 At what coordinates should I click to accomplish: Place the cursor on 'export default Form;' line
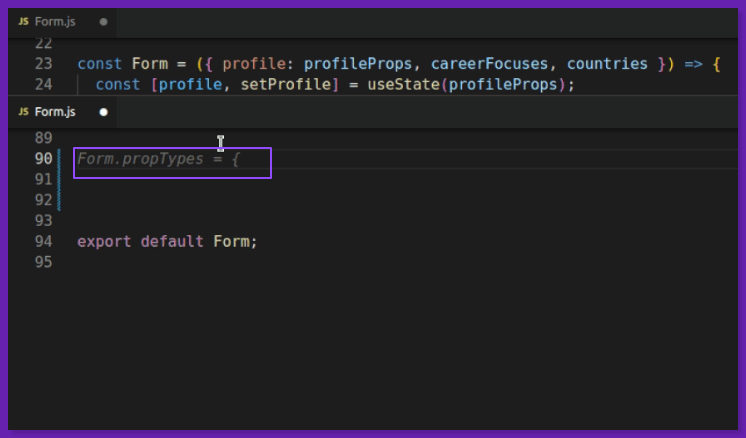167,241
